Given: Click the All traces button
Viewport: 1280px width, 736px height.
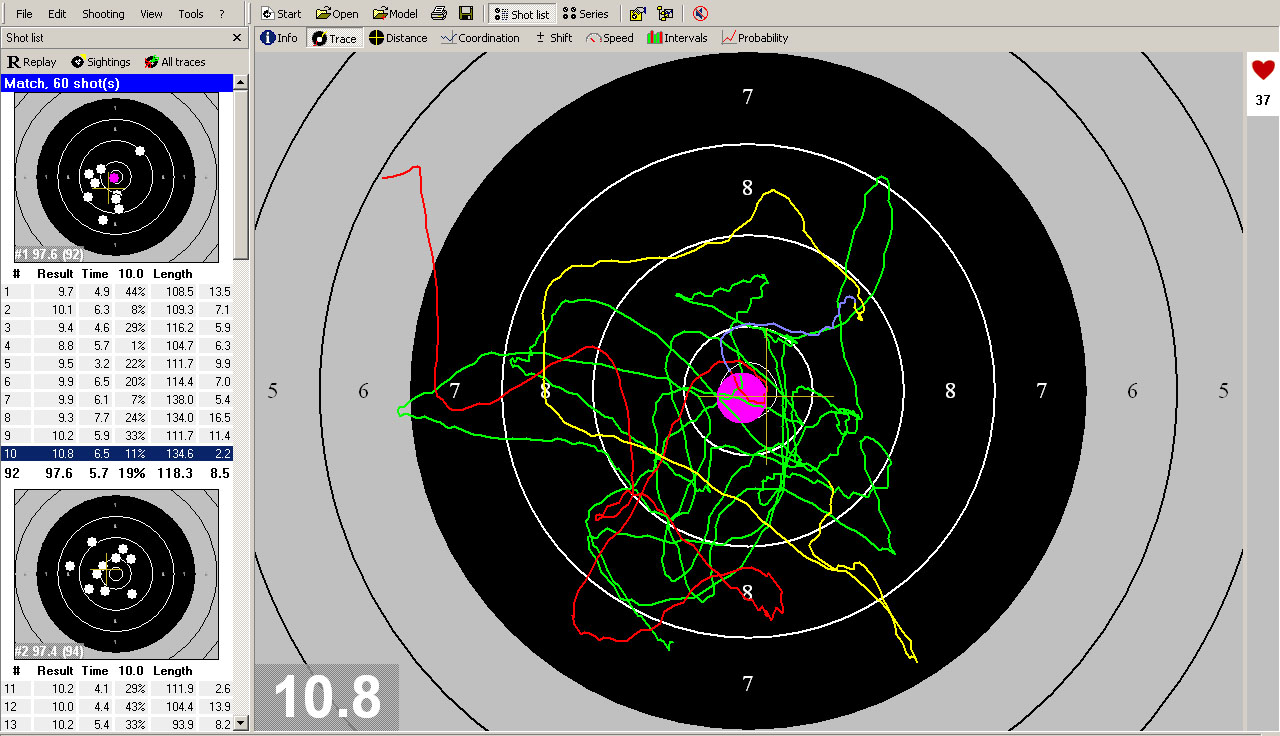Looking at the screenshot, I should coord(175,62).
